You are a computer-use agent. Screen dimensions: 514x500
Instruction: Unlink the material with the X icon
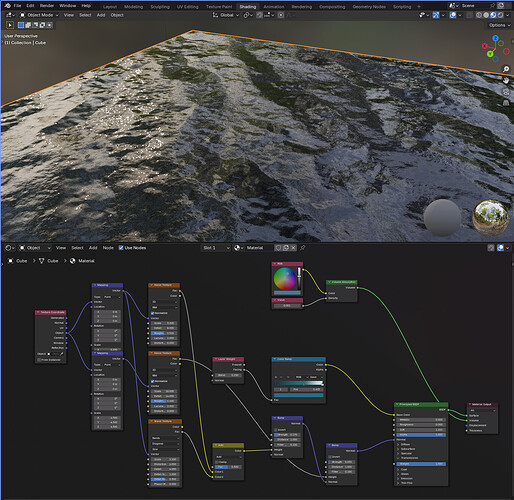click(293, 248)
